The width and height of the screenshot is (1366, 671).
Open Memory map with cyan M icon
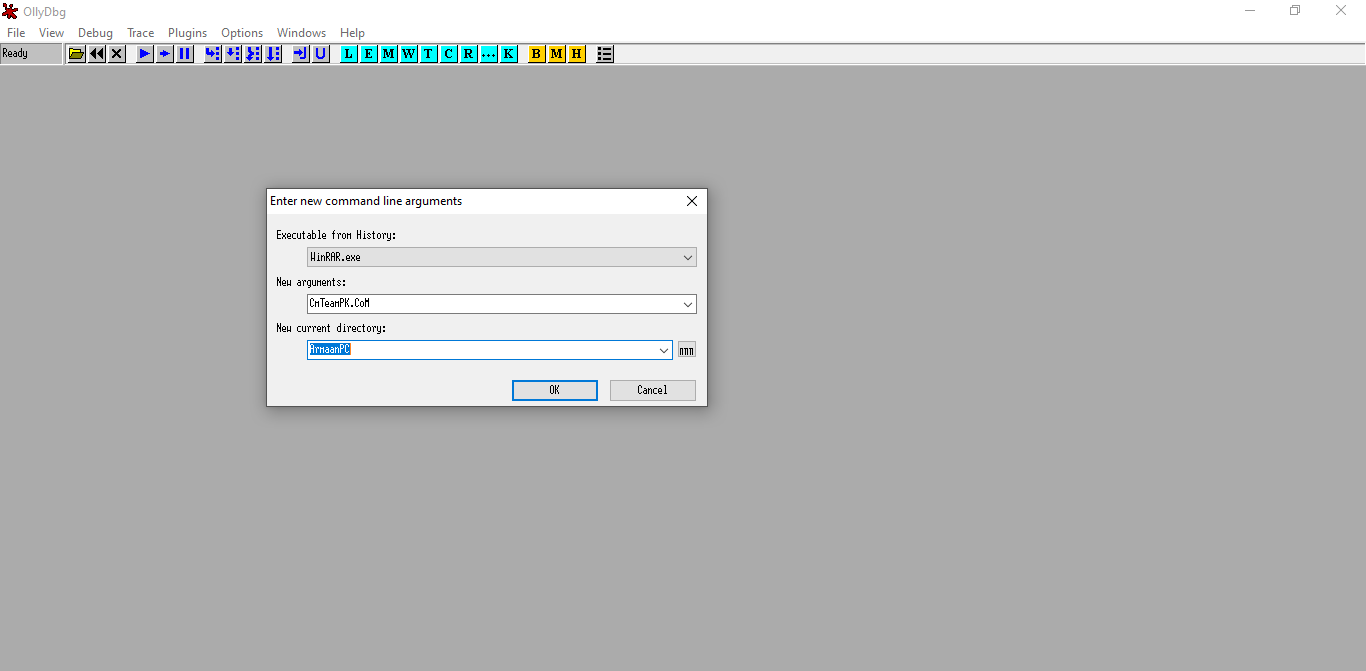point(389,54)
